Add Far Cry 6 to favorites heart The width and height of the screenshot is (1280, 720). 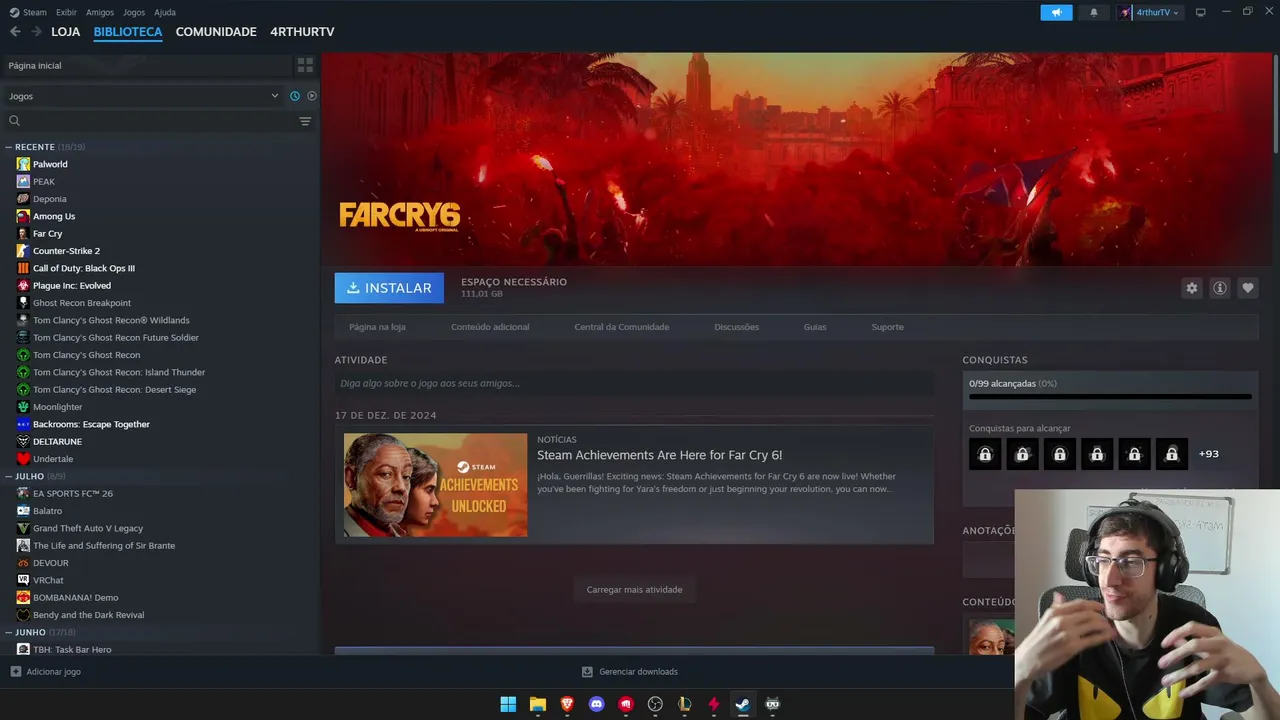(1248, 288)
